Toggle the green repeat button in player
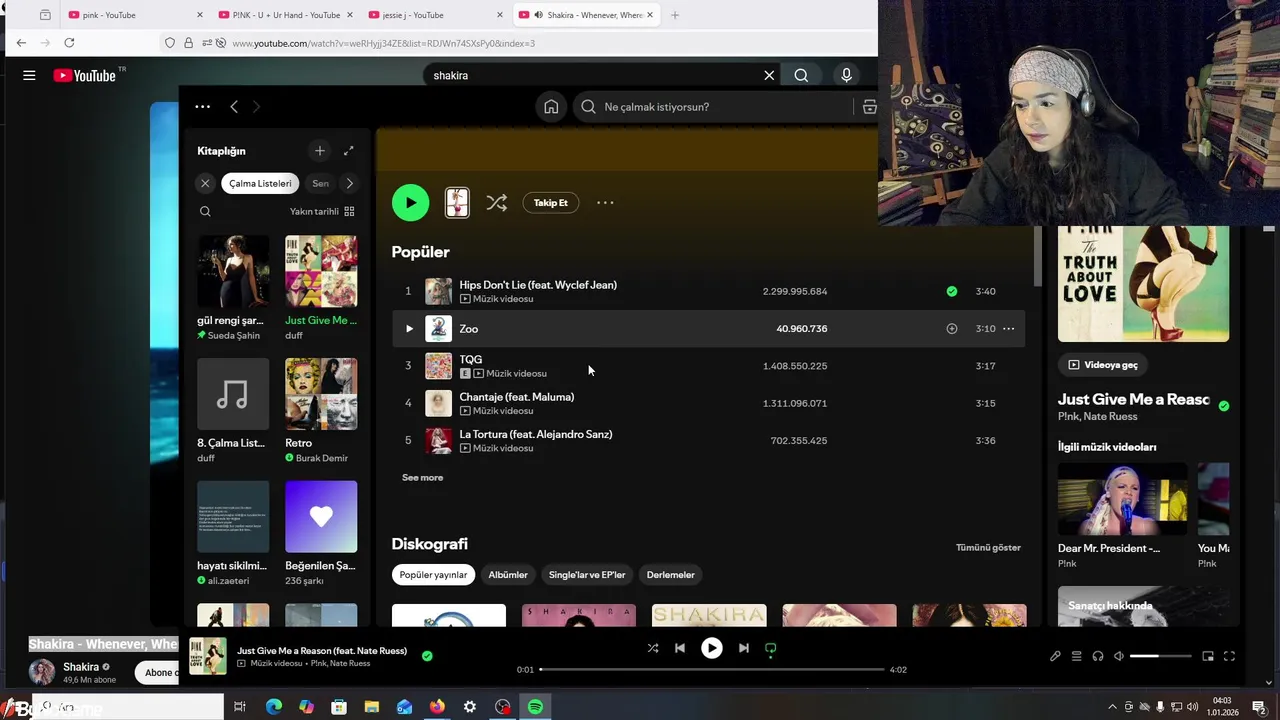 [x=771, y=649]
